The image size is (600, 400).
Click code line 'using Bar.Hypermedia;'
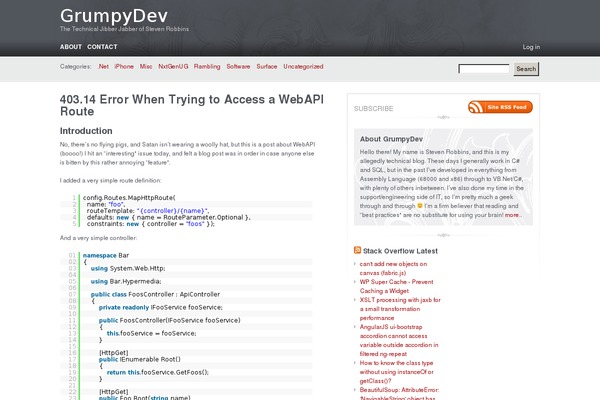click(126, 281)
